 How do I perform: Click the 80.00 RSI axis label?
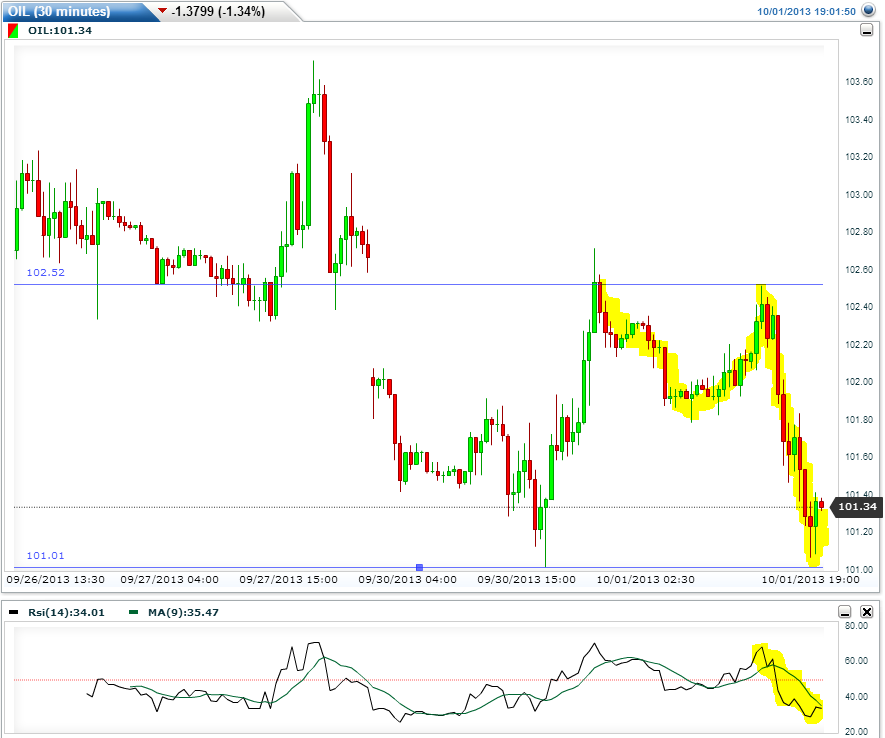point(857,625)
